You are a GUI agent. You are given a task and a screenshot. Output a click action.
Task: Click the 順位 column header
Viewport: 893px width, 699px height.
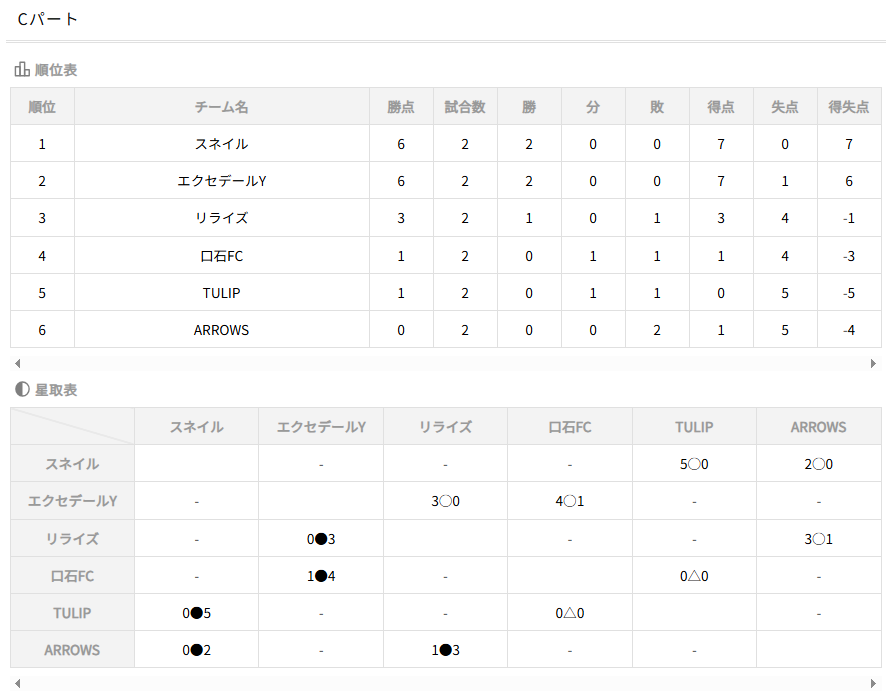[x=42, y=107]
